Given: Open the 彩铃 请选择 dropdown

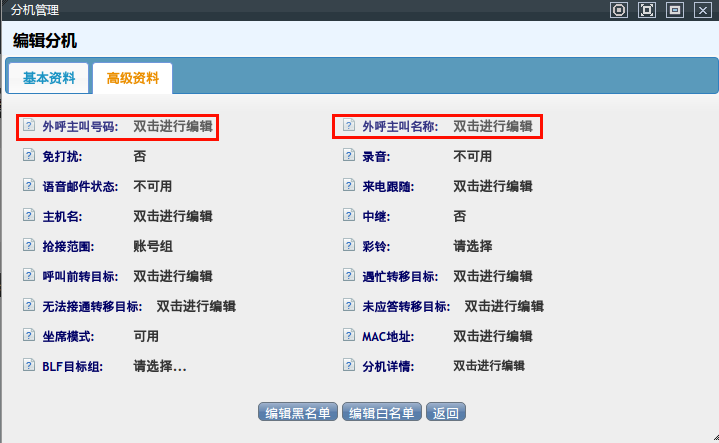Looking at the screenshot, I should tap(472, 246).
